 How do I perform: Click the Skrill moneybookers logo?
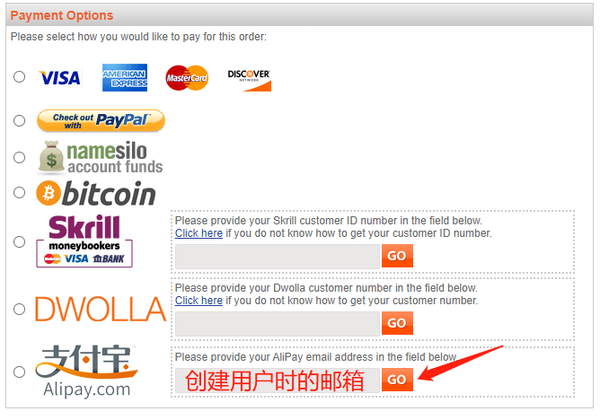(85, 241)
